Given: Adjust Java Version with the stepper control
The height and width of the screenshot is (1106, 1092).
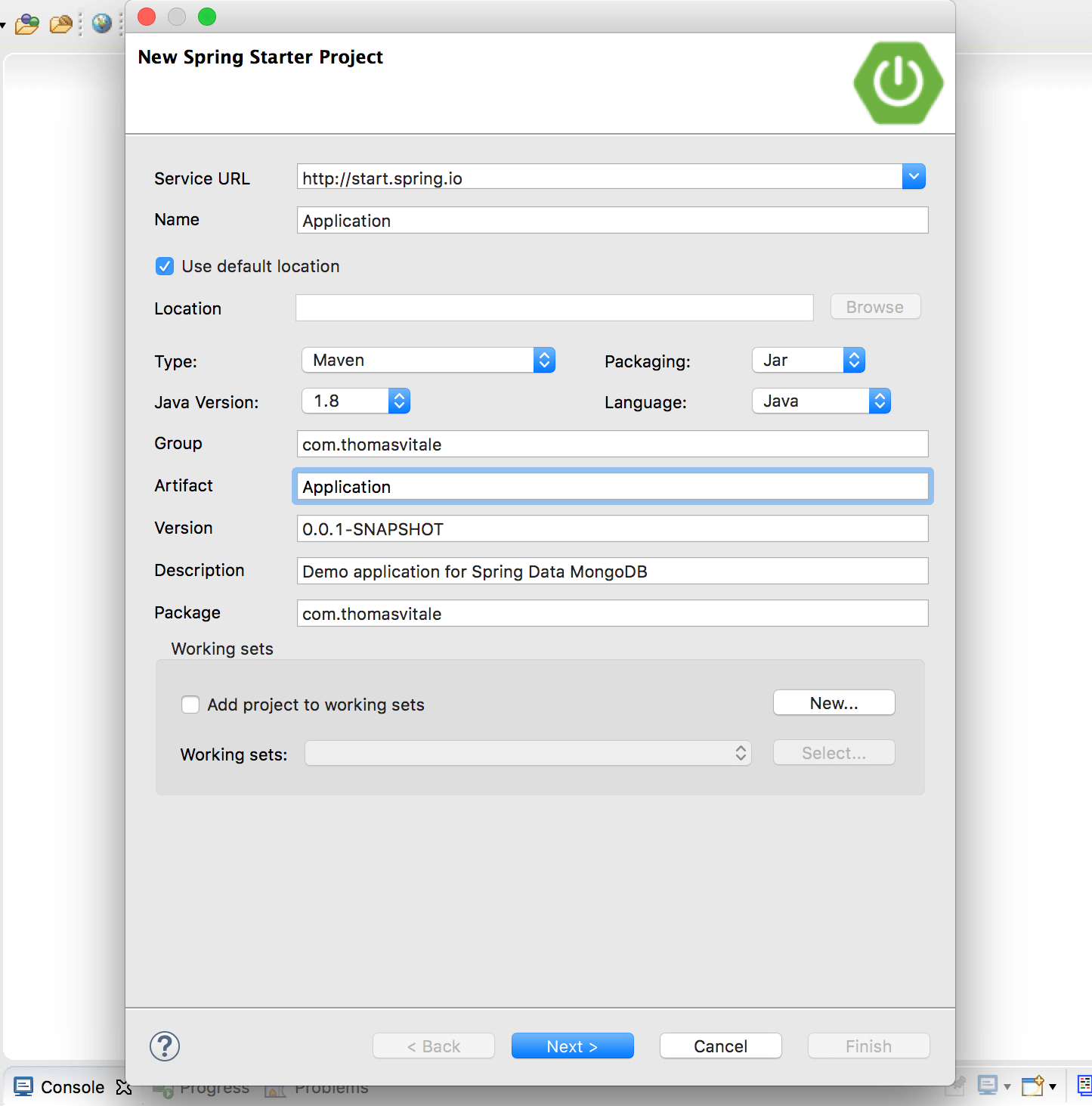Looking at the screenshot, I should click(x=399, y=401).
